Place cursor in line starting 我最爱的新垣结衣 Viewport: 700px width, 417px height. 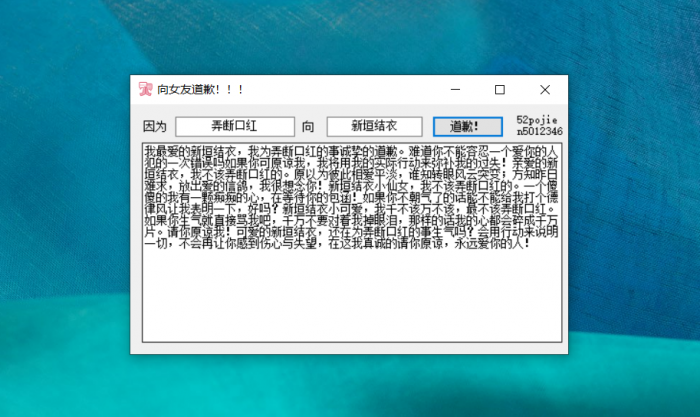point(351,151)
